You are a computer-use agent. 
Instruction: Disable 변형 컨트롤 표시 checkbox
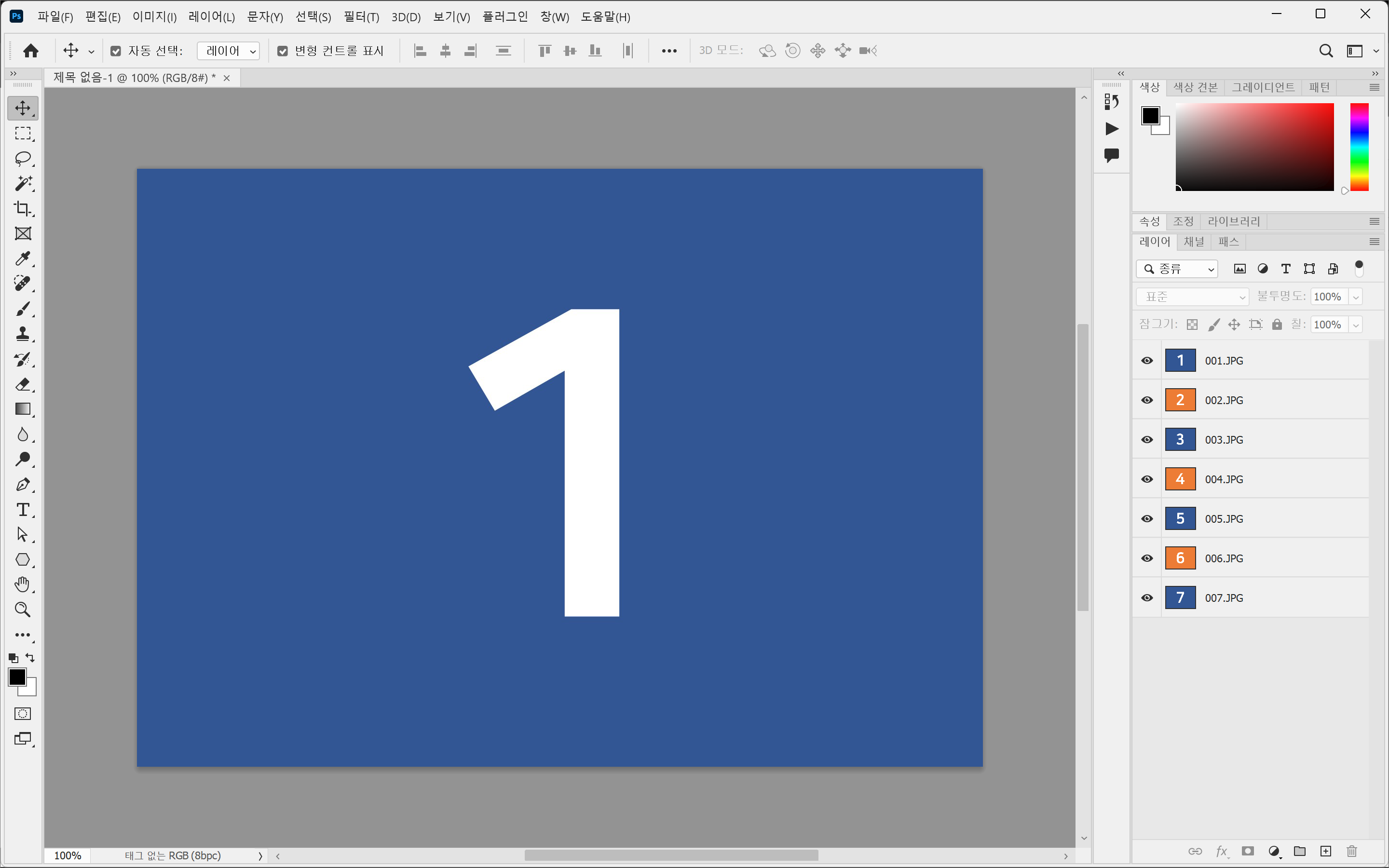point(283,51)
